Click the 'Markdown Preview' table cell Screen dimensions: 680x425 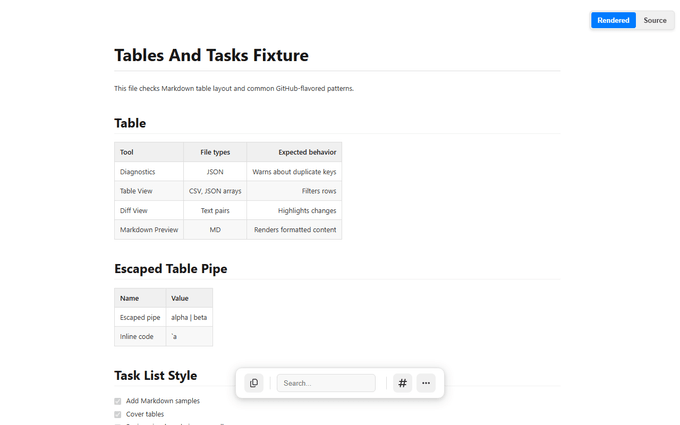tap(149, 229)
